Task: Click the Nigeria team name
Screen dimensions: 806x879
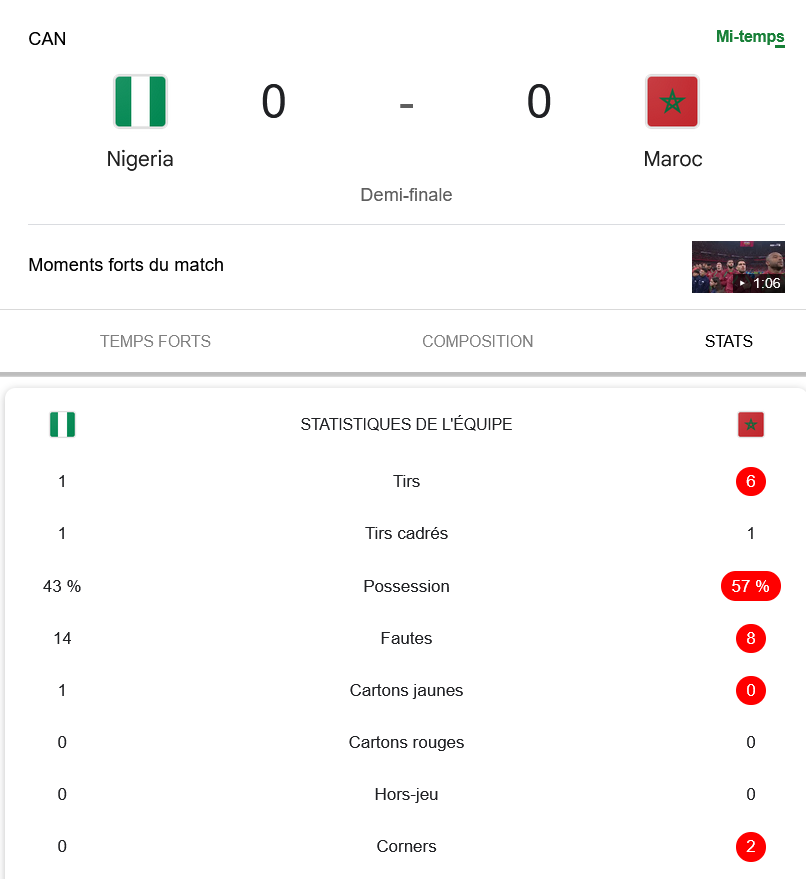Action: click(140, 159)
